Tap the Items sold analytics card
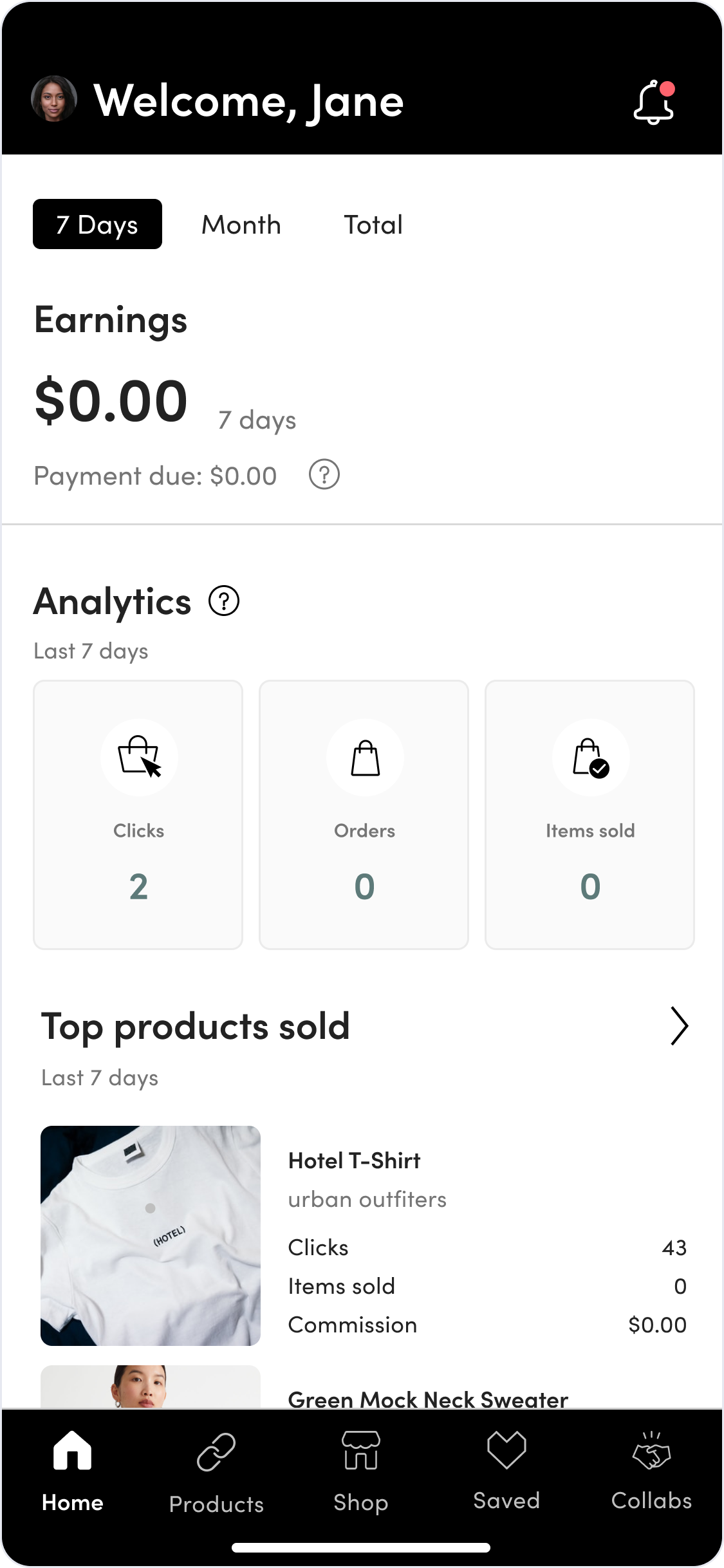Image resolution: width=724 pixels, height=1568 pixels. click(x=589, y=815)
